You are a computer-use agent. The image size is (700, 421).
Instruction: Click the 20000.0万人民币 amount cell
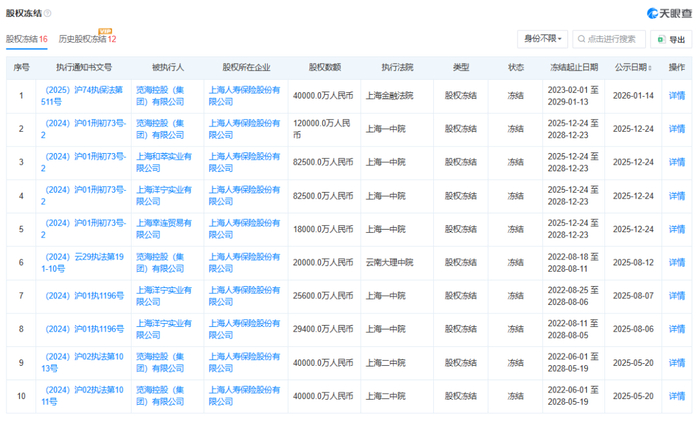[x=323, y=263]
